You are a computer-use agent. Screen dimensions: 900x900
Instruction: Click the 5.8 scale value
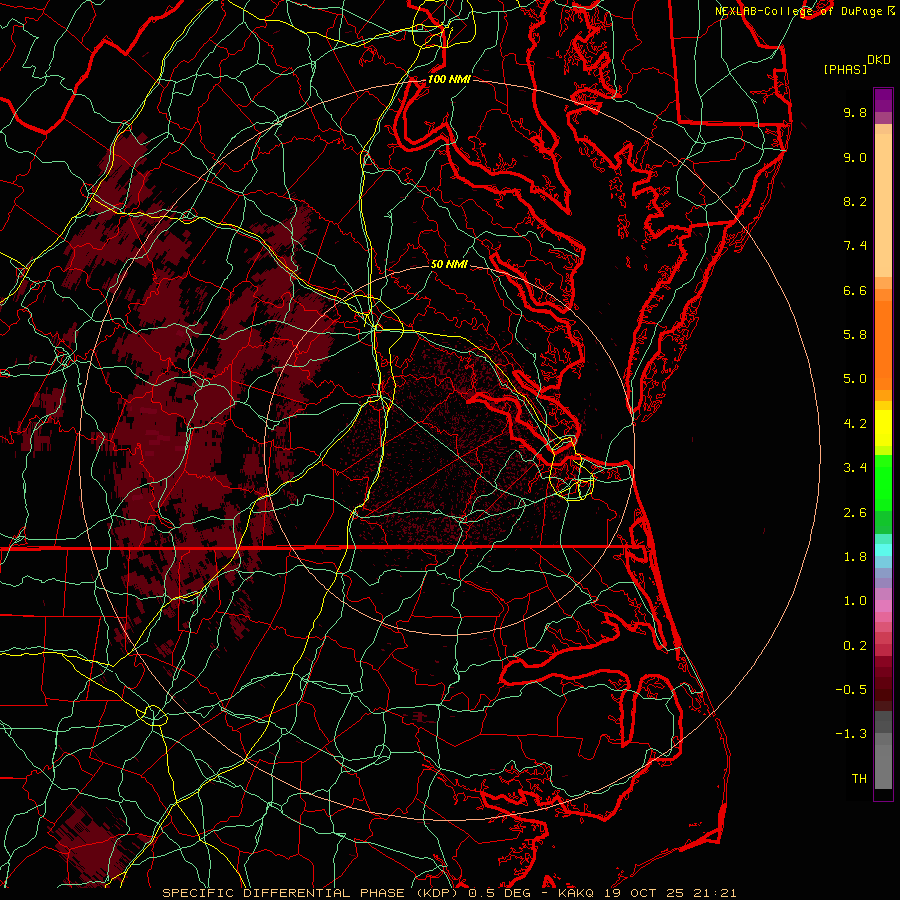(x=855, y=335)
